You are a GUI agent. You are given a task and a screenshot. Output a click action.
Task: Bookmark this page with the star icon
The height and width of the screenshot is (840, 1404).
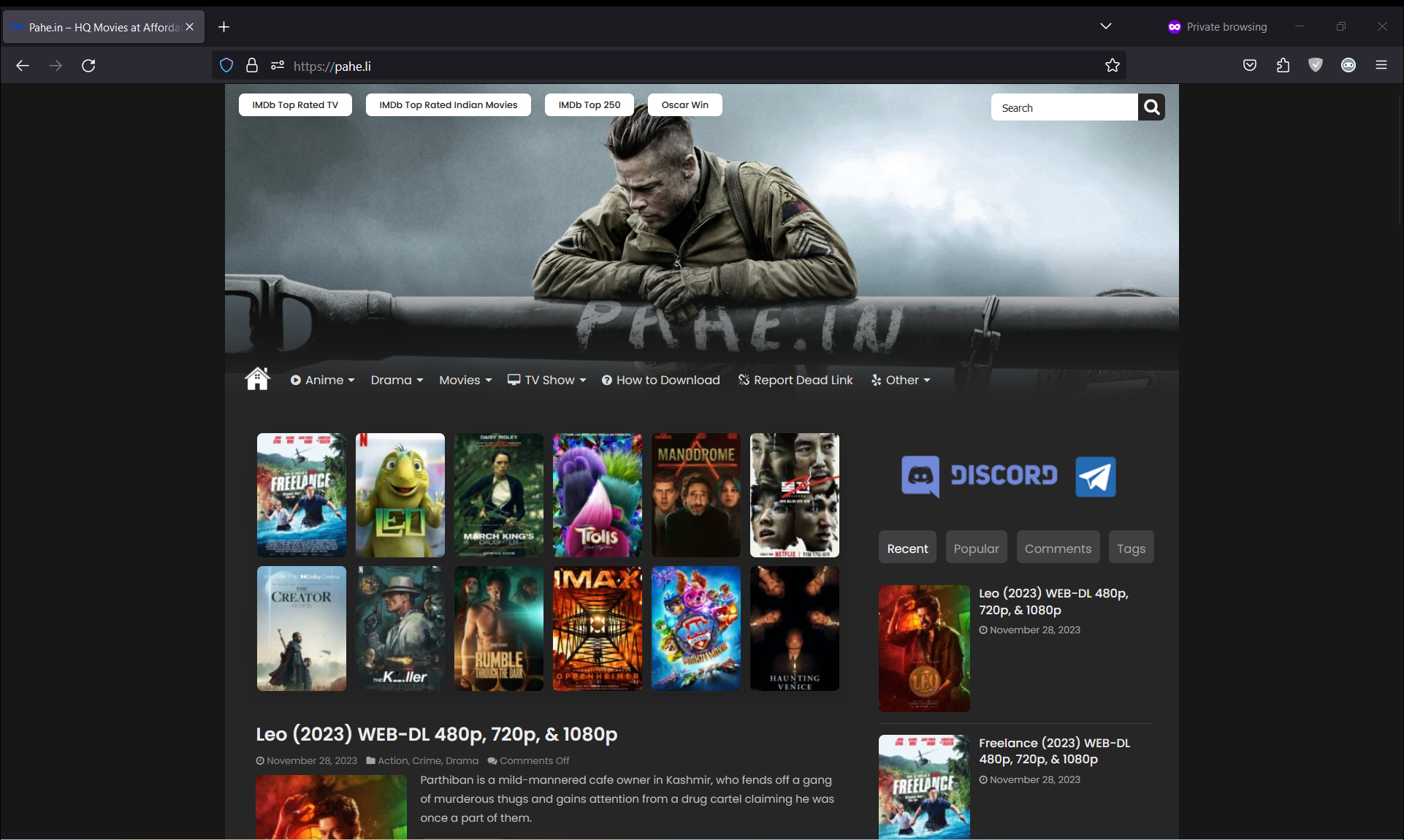coord(1112,66)
